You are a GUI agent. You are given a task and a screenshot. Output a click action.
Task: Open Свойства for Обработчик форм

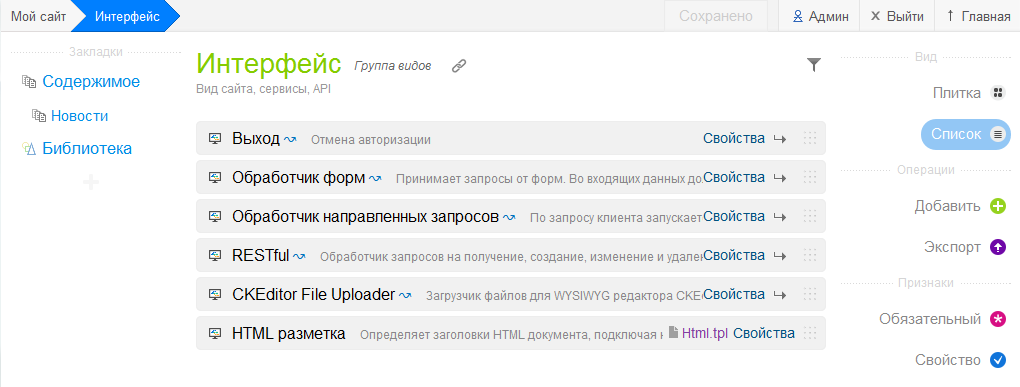pyautogui.click(x=734, y=177)
